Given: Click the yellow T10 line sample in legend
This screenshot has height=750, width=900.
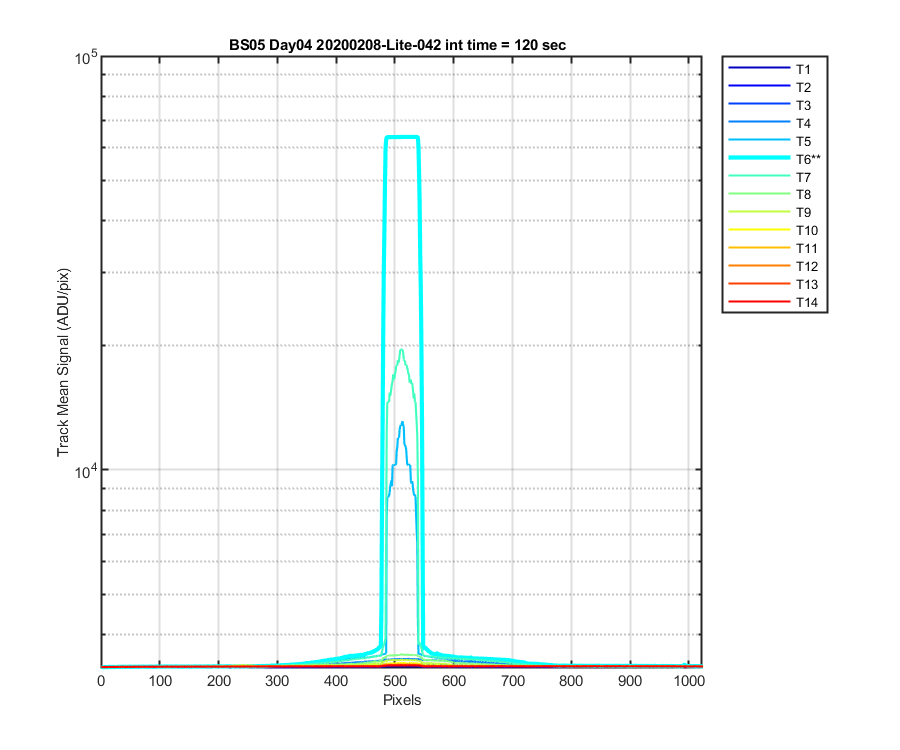Looking at the screenshot, I should [759, 230].
